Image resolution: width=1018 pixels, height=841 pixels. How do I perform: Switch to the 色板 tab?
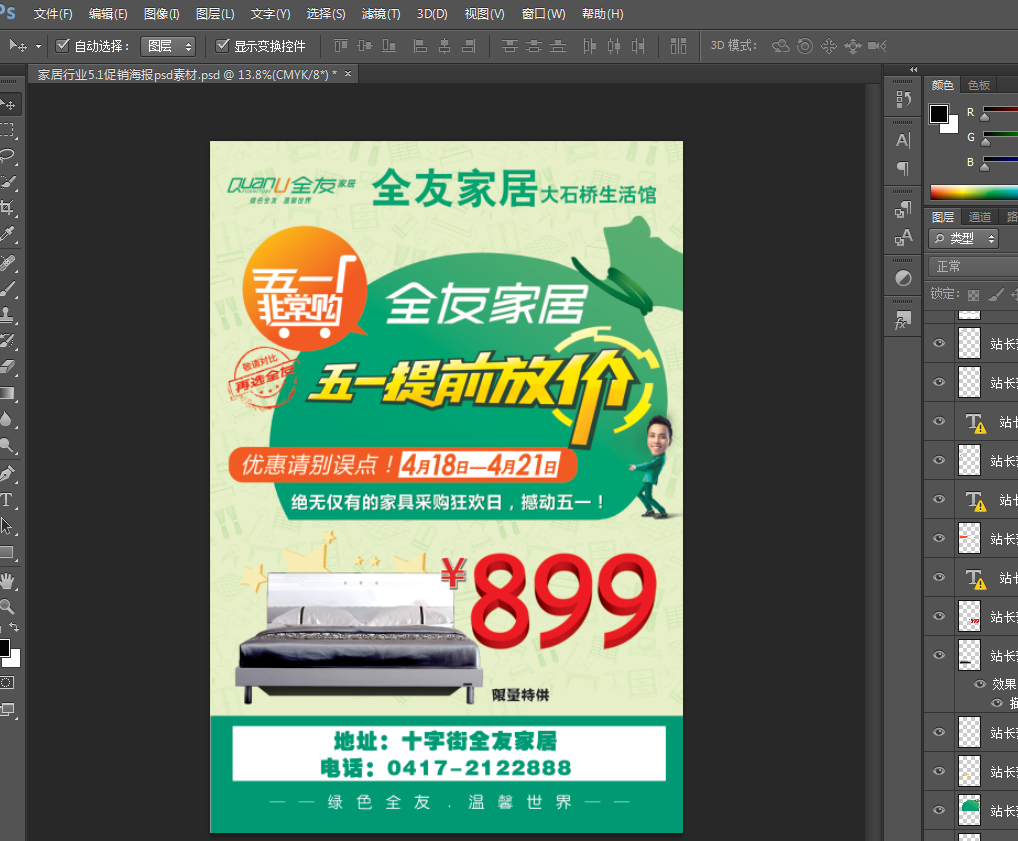click(978, 85)
